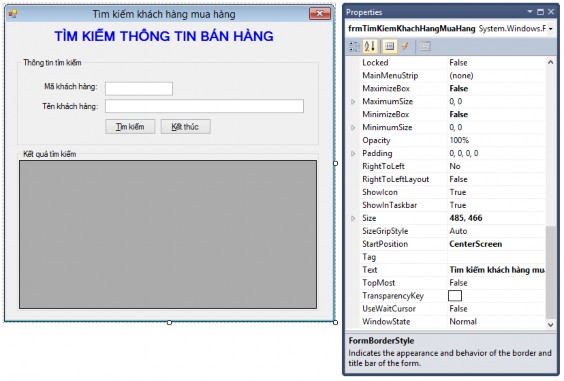
Task: Select the gray results data grid
Action: pos(168,235)
